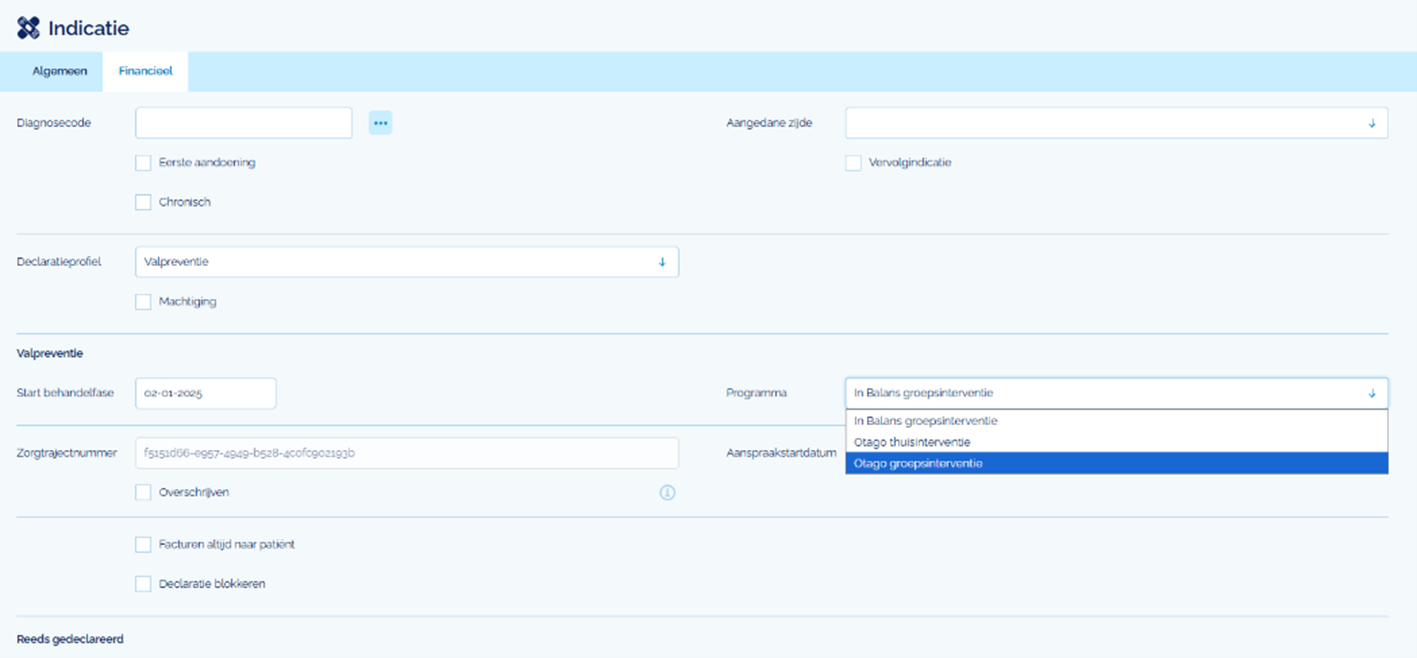Enable Overschrijven checkbox for Zorgtrajectnummer
This screenshot has height=658, width=1417.
click(143, 492)
